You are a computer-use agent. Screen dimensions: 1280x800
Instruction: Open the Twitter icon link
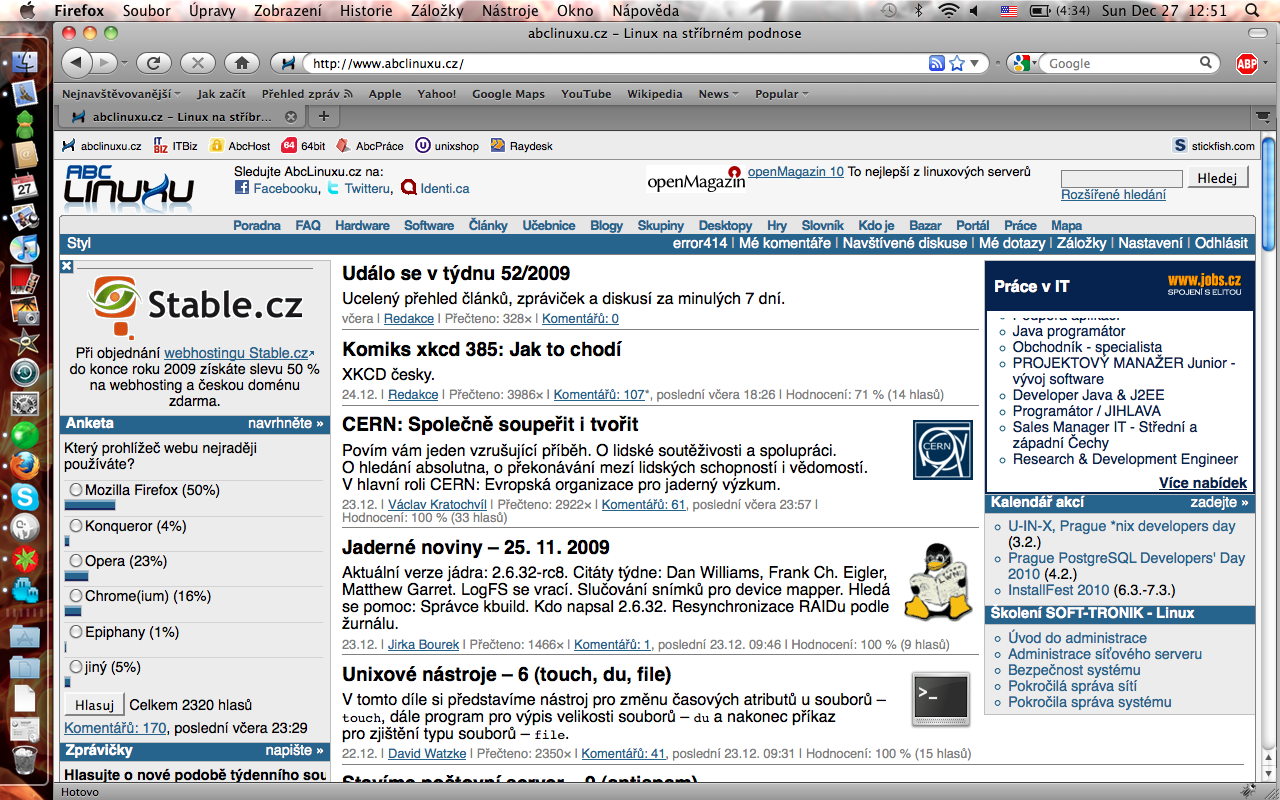click(333, 187)
